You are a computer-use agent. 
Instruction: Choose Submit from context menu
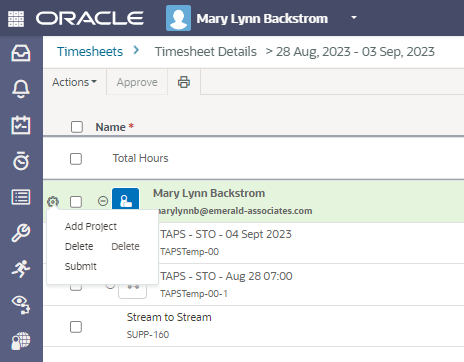[81, 266]
